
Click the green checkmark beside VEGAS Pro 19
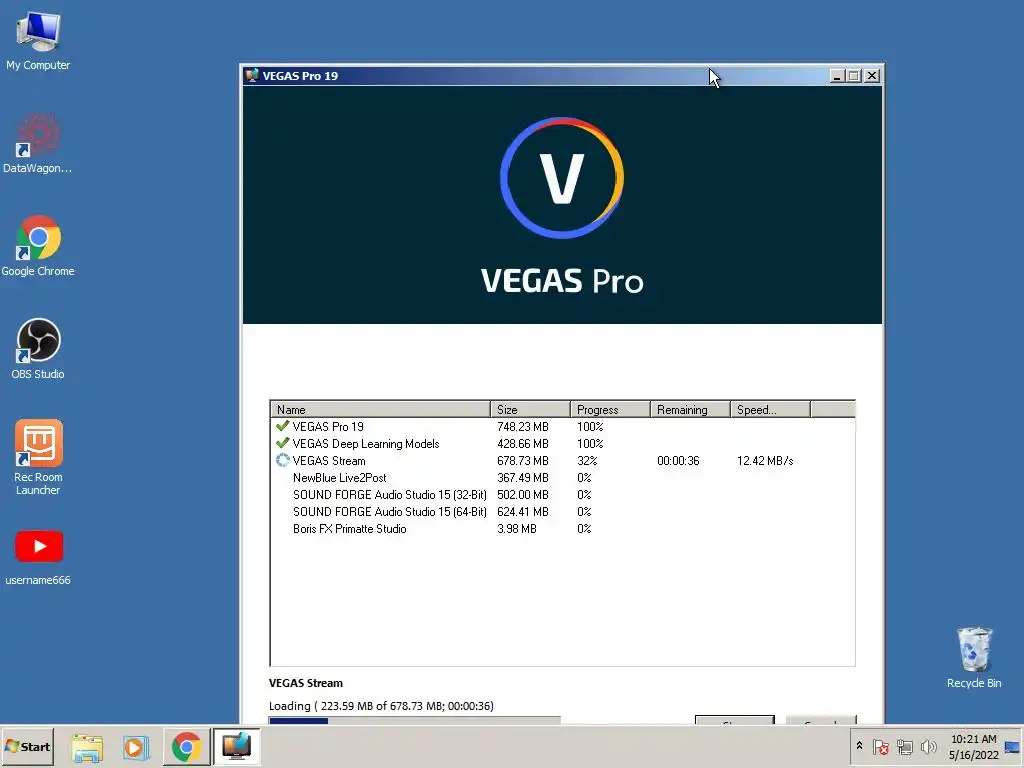pos(282,426)
